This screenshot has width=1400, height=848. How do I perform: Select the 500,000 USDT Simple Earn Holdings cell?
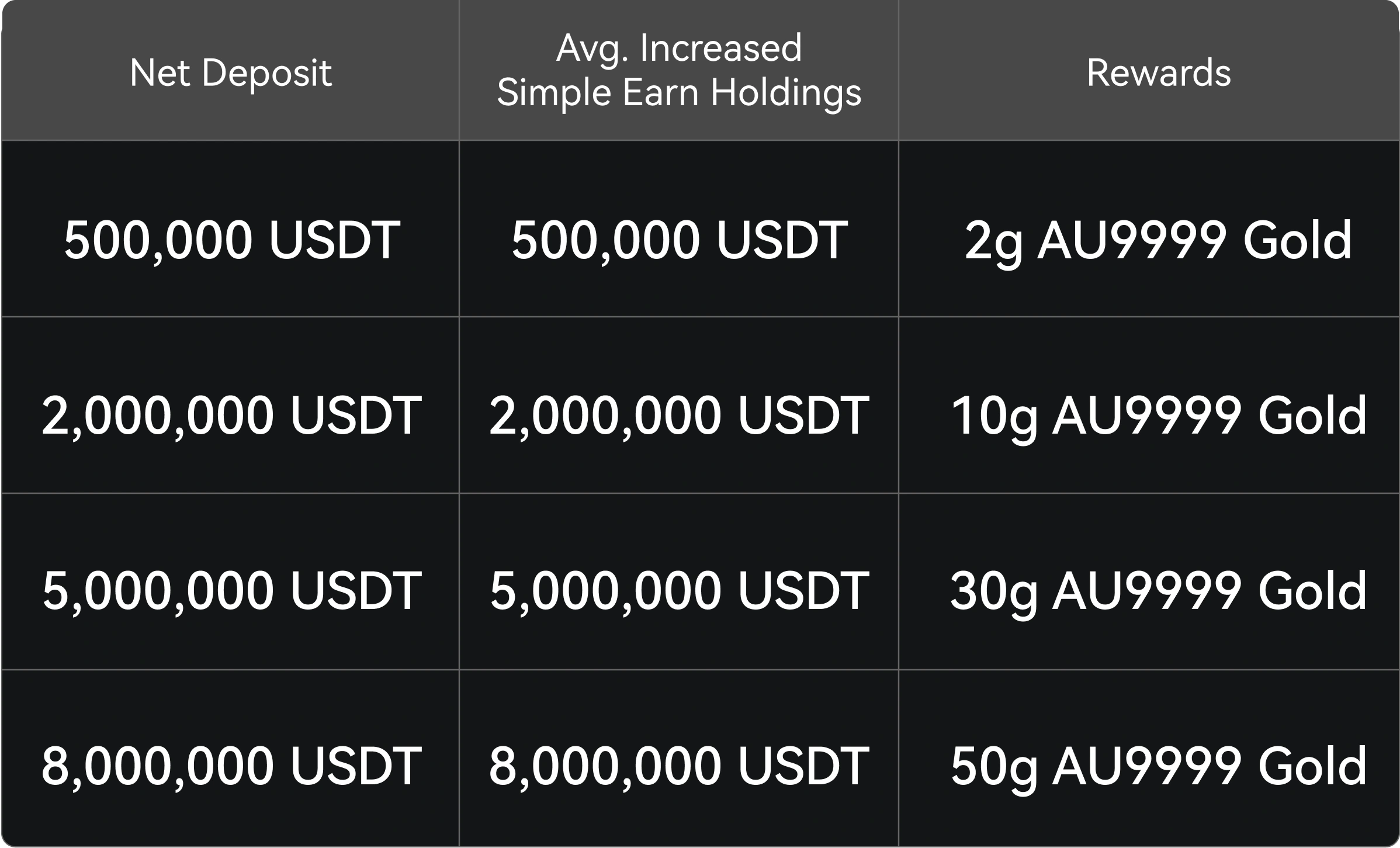(679, 240)
